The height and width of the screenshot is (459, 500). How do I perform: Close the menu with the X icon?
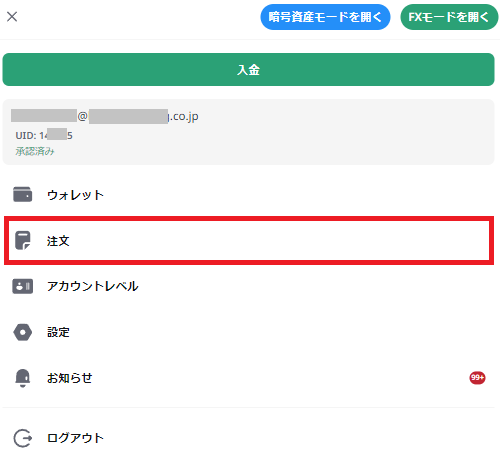(x=12, y=16)
